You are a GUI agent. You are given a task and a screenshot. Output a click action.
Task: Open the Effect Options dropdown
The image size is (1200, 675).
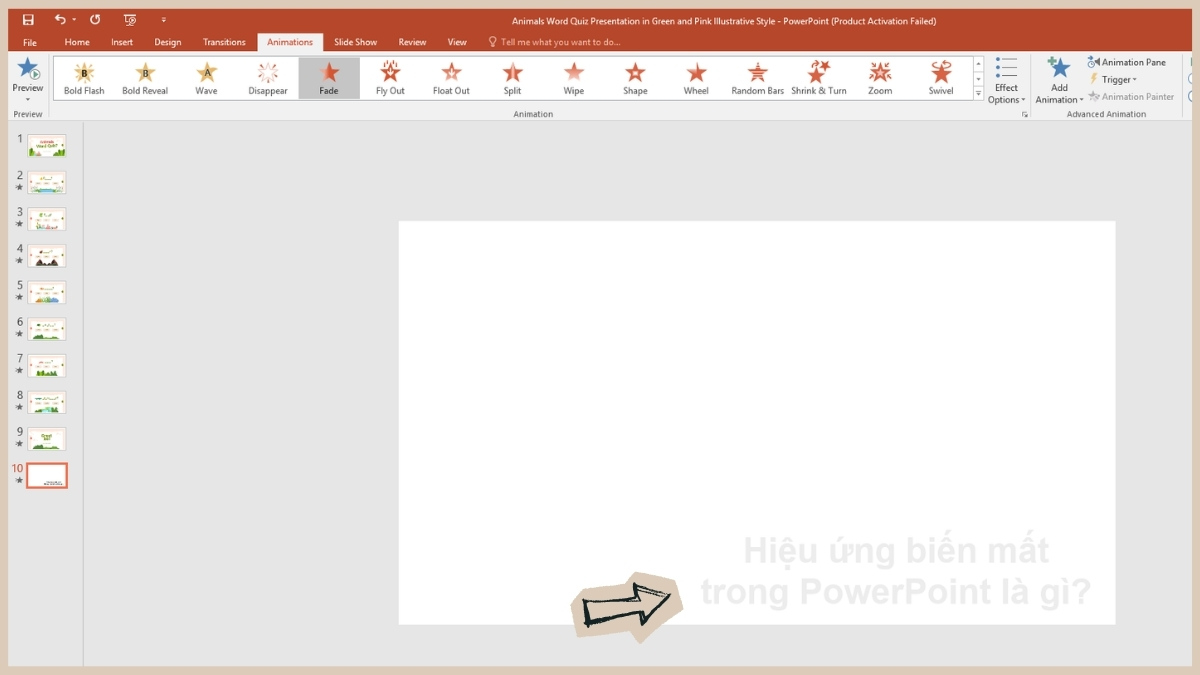pyautogui.click(x=1006, y=79)
